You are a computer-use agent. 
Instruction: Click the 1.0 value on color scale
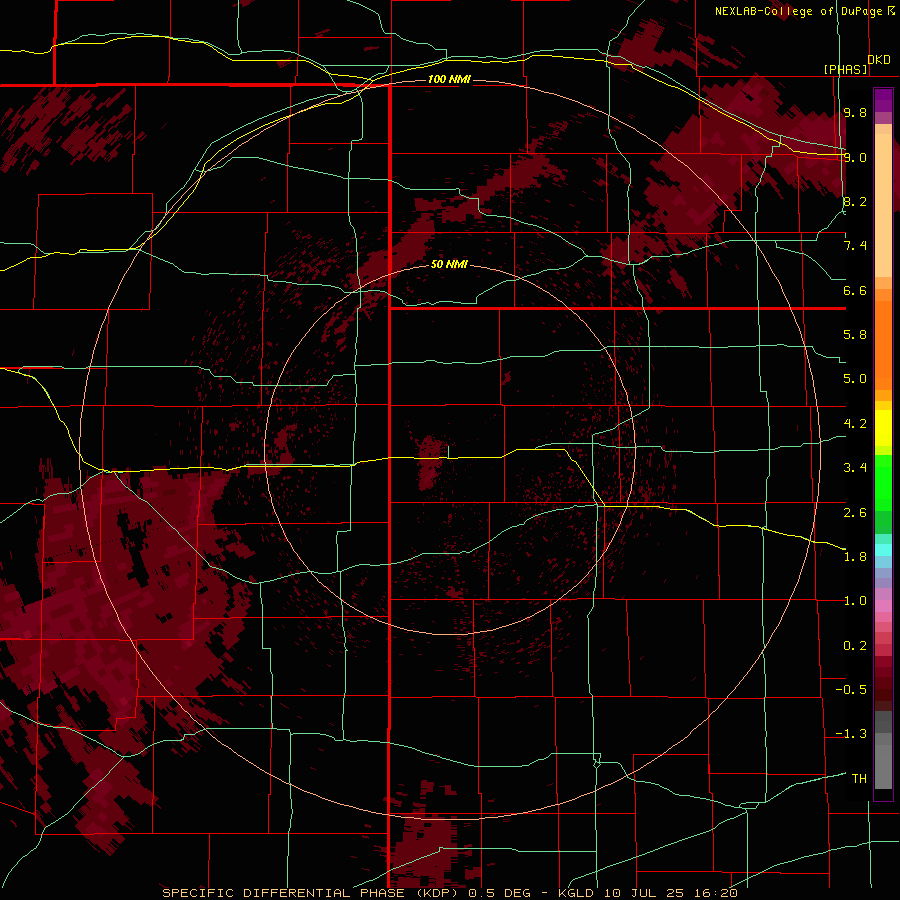[855, 601]
